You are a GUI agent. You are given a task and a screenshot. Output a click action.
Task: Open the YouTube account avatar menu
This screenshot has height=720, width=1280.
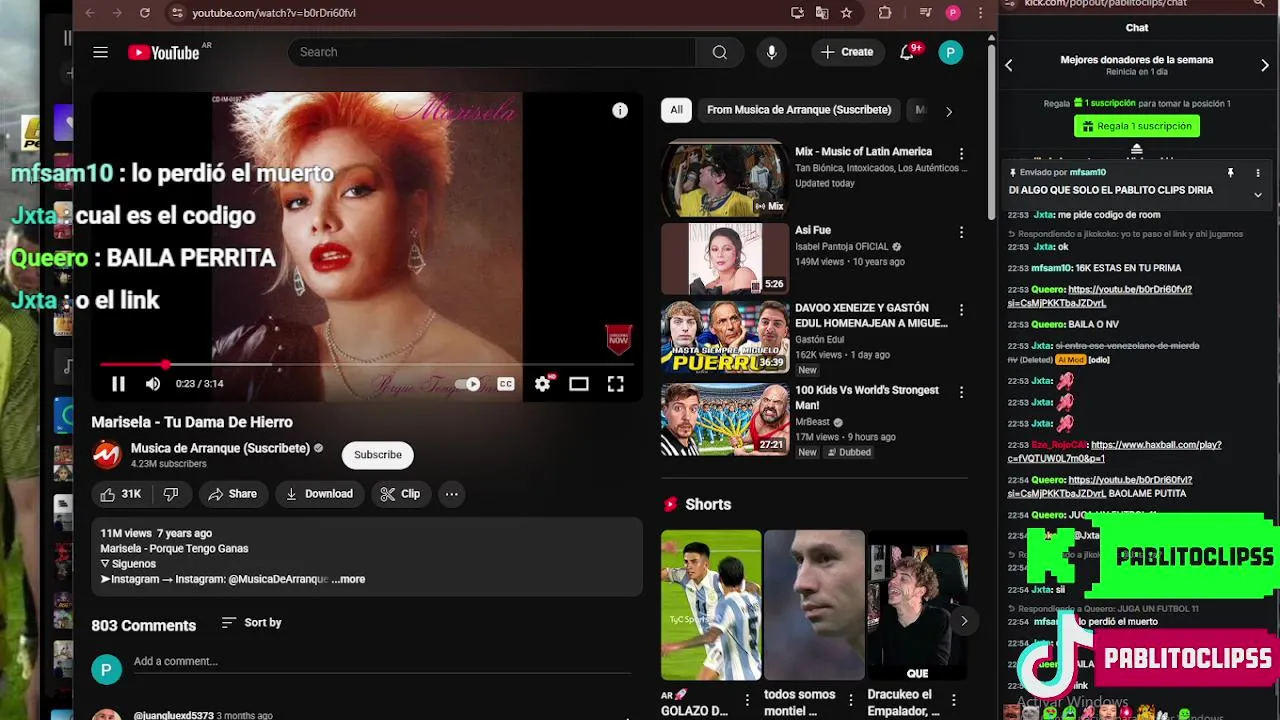pyautogui.click(x=950, y=52)
